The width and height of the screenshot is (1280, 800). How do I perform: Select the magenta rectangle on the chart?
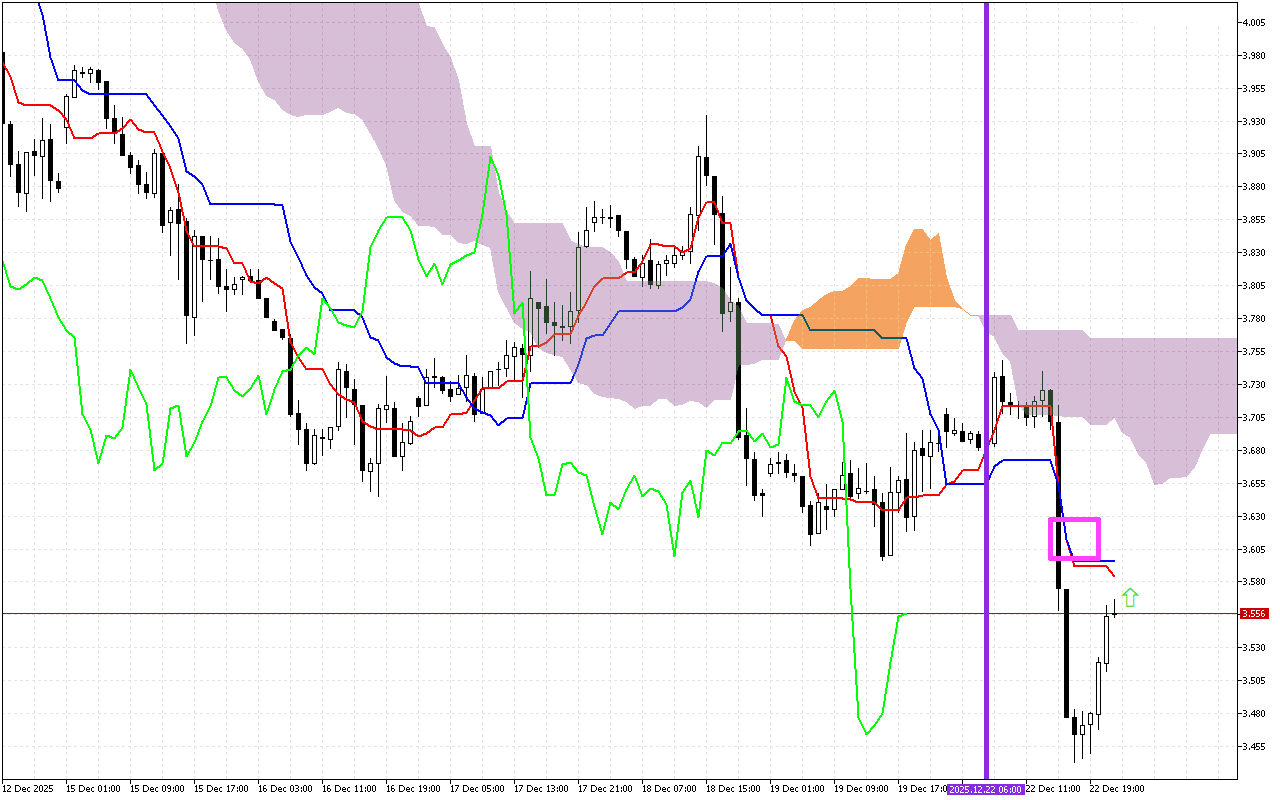point(1074,520)
